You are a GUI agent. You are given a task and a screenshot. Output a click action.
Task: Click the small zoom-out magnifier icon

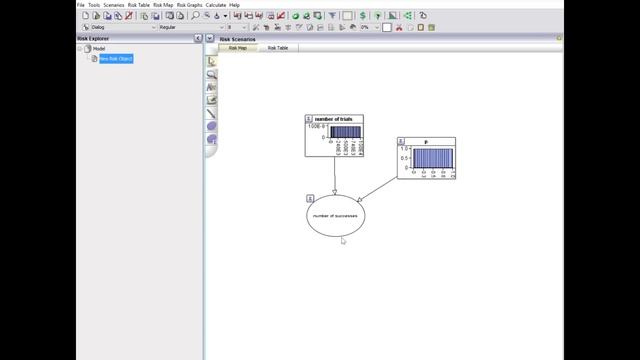pos(207,16)
